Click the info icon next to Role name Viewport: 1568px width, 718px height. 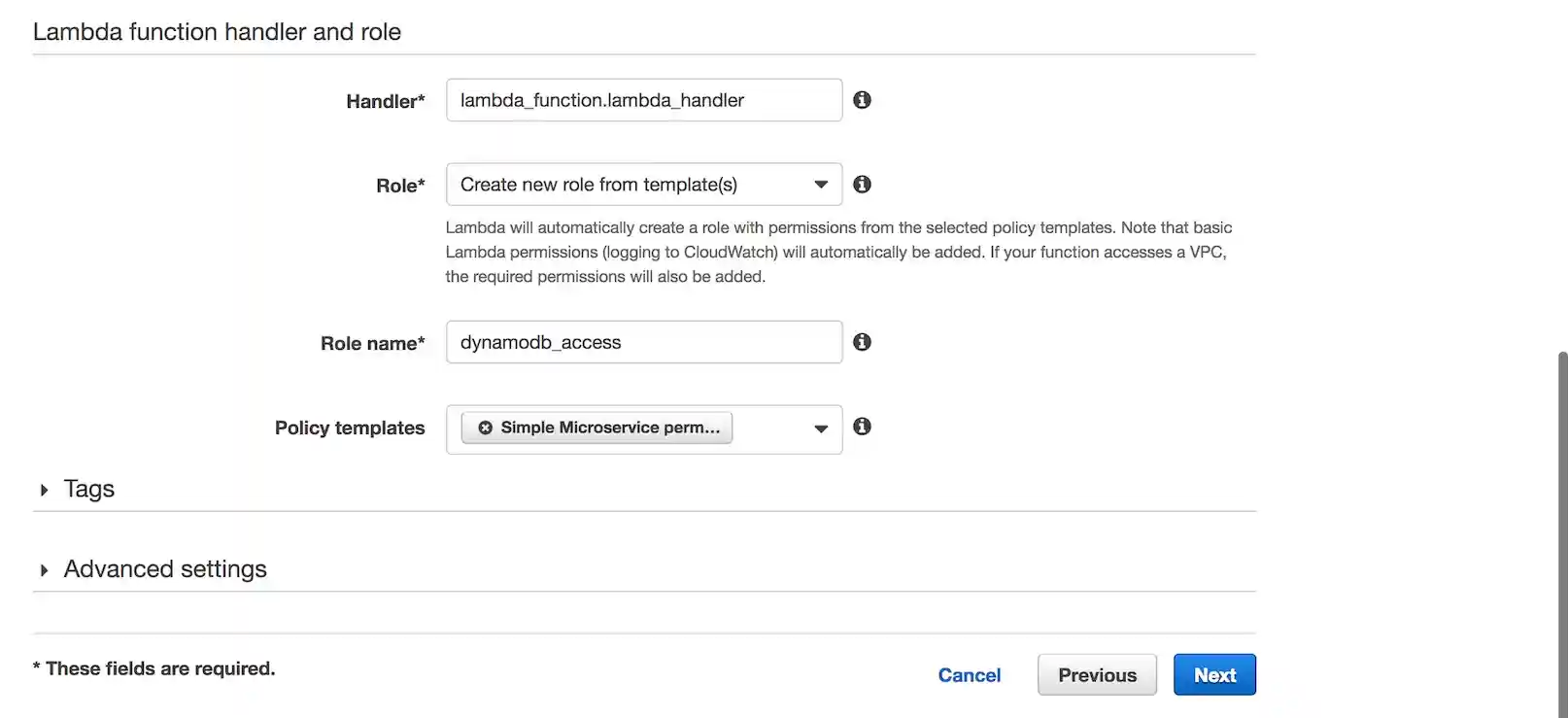(862, 341)
